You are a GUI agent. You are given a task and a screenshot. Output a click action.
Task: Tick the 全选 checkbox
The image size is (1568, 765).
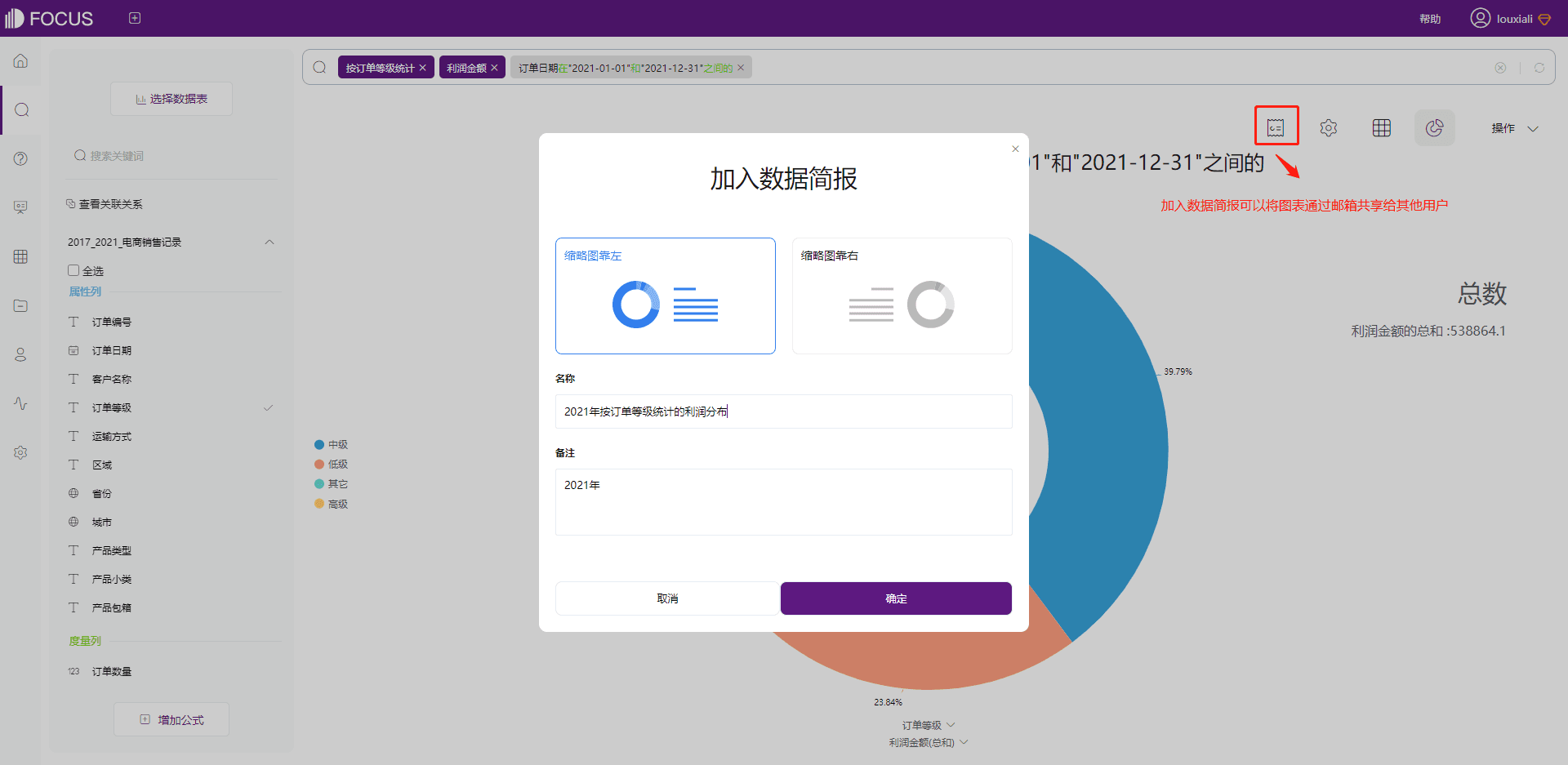[x=73, y=270]
